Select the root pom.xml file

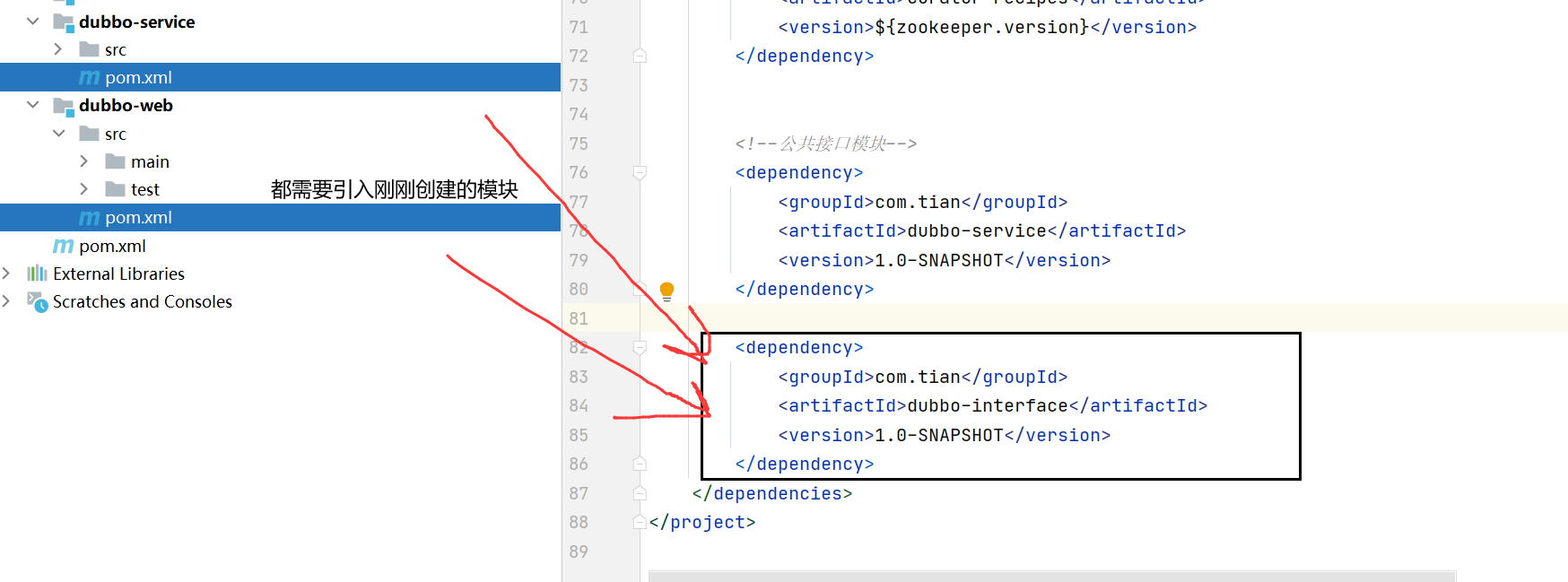click(x=112, y=246)
